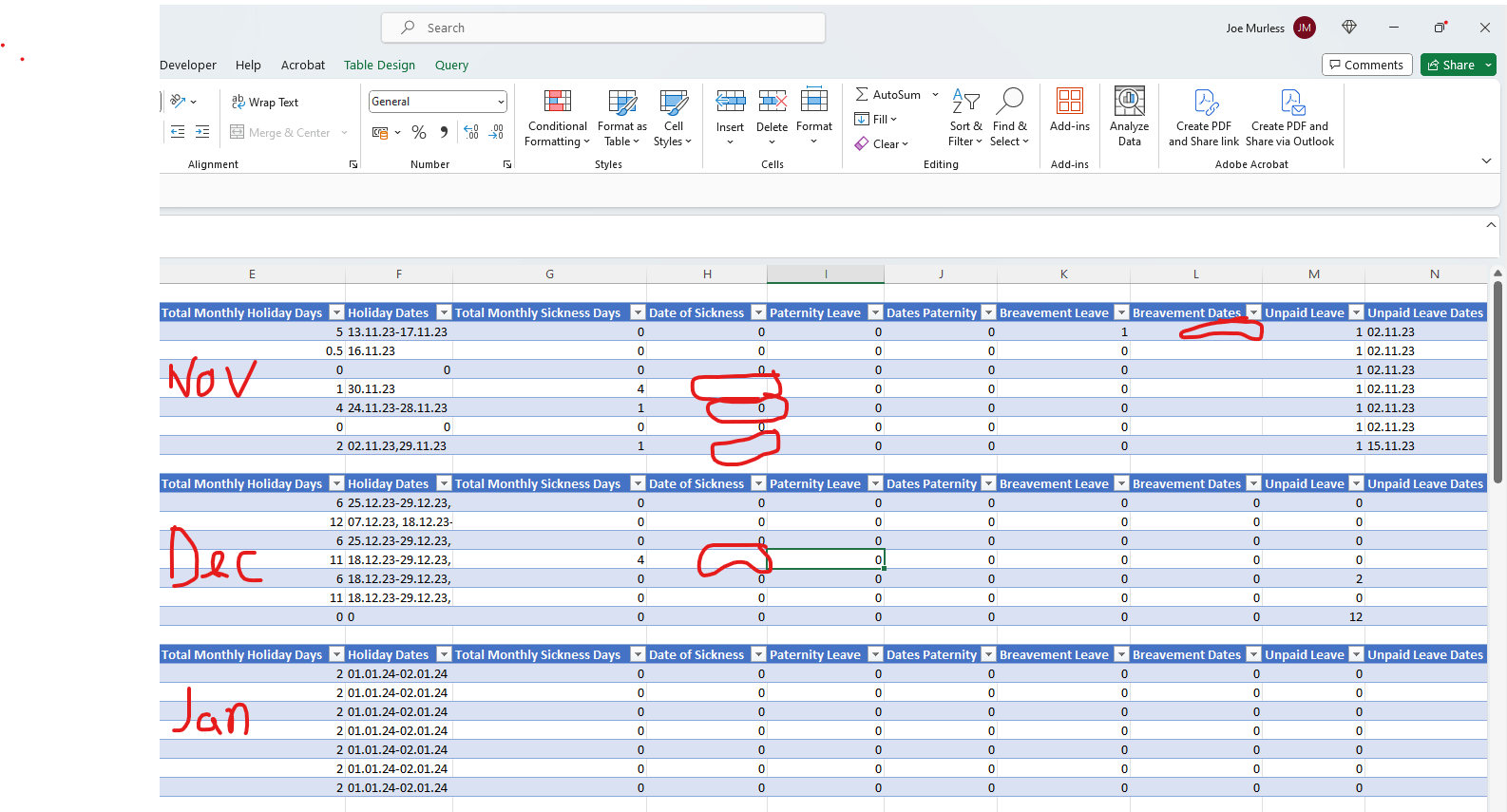Open the Comments pane
This screenshot has height=812, width=1507.
(x=1366, y=65)
